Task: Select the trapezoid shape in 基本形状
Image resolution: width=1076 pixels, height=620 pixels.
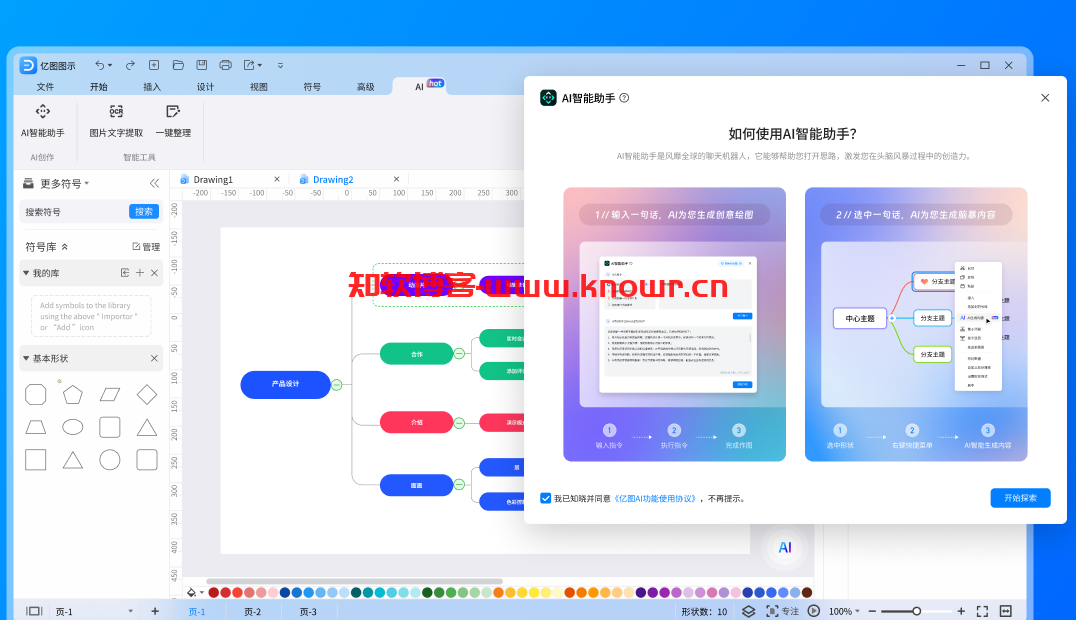Action: pos(36,427)
